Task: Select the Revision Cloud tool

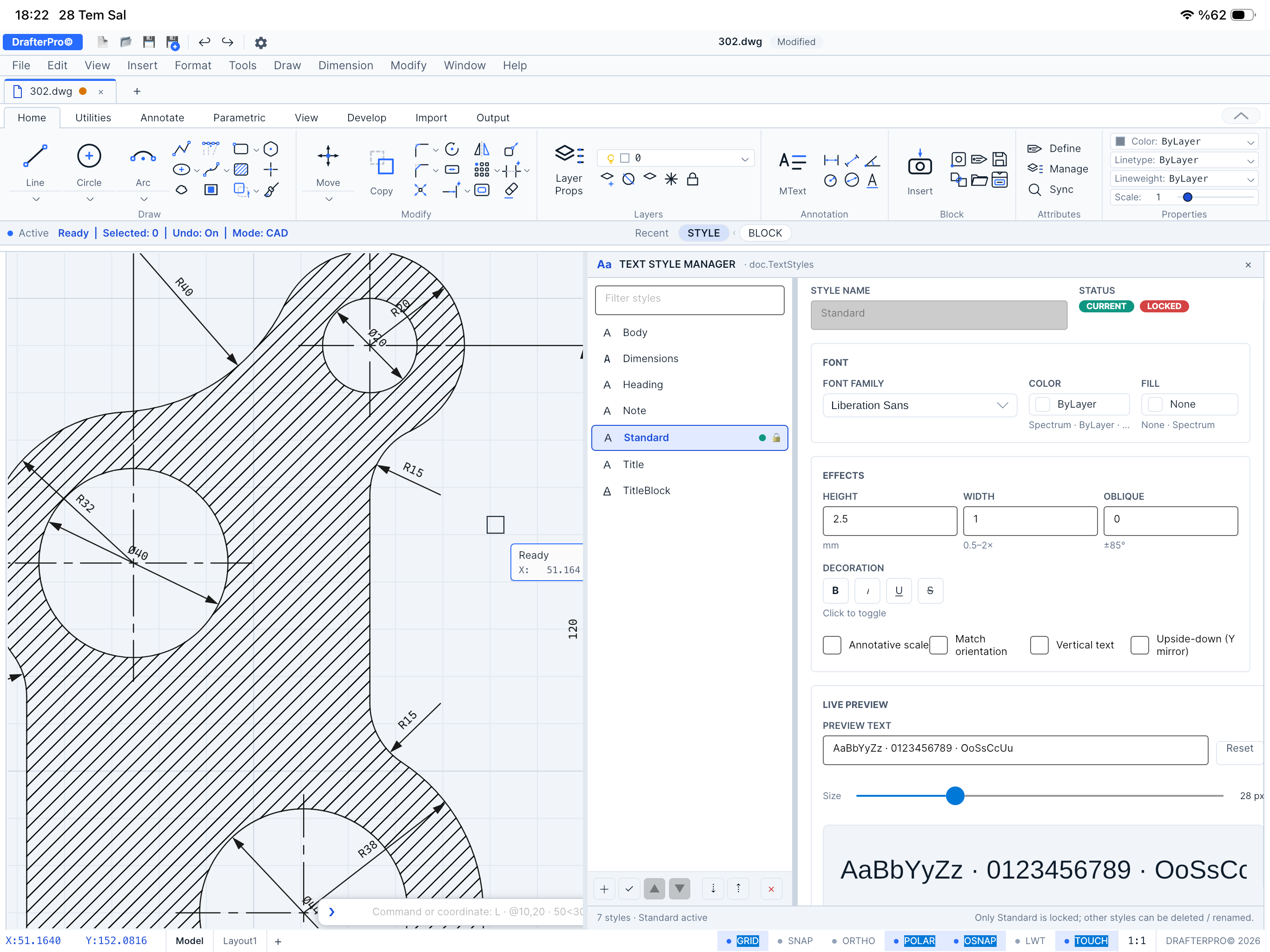Action: tap(181, 190)
